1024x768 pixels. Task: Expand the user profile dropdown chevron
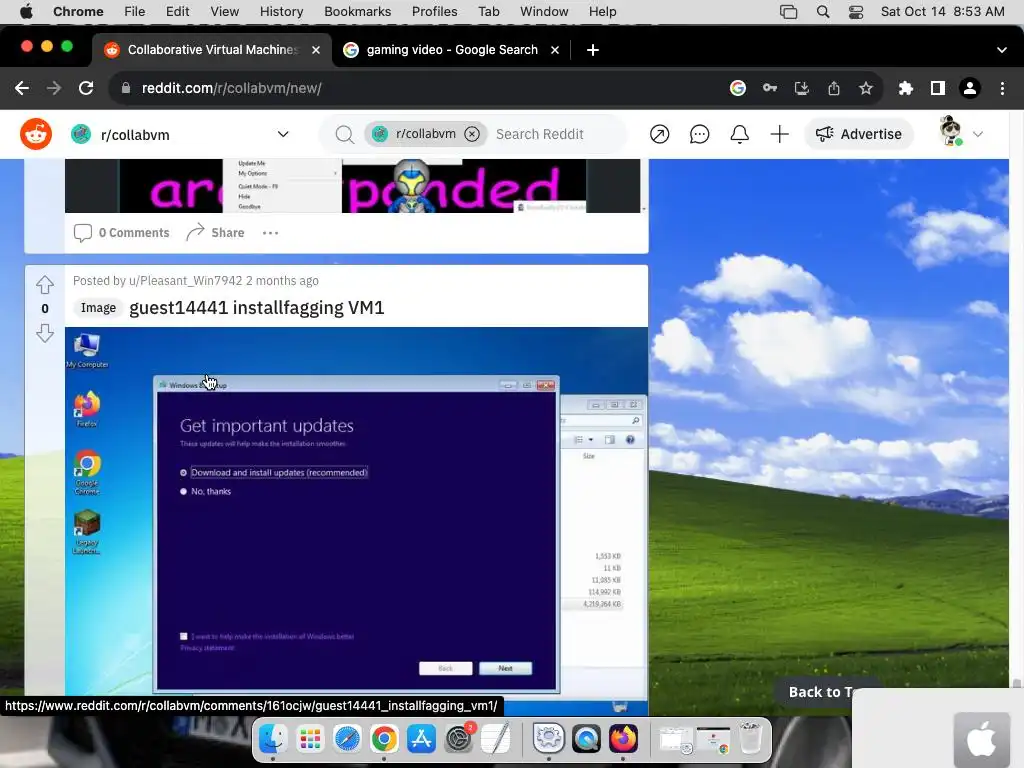coord(978,134)
